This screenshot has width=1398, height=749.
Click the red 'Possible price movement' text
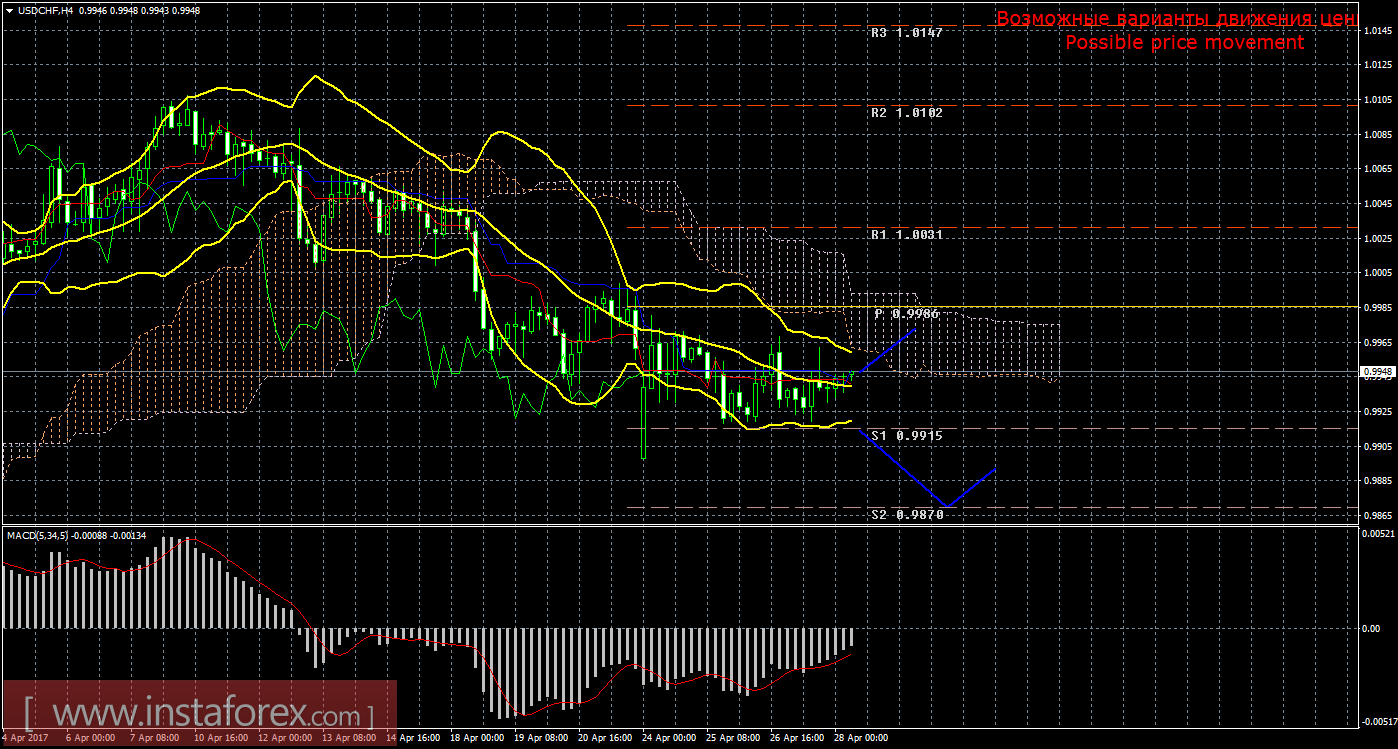[x=1184, y=43]
